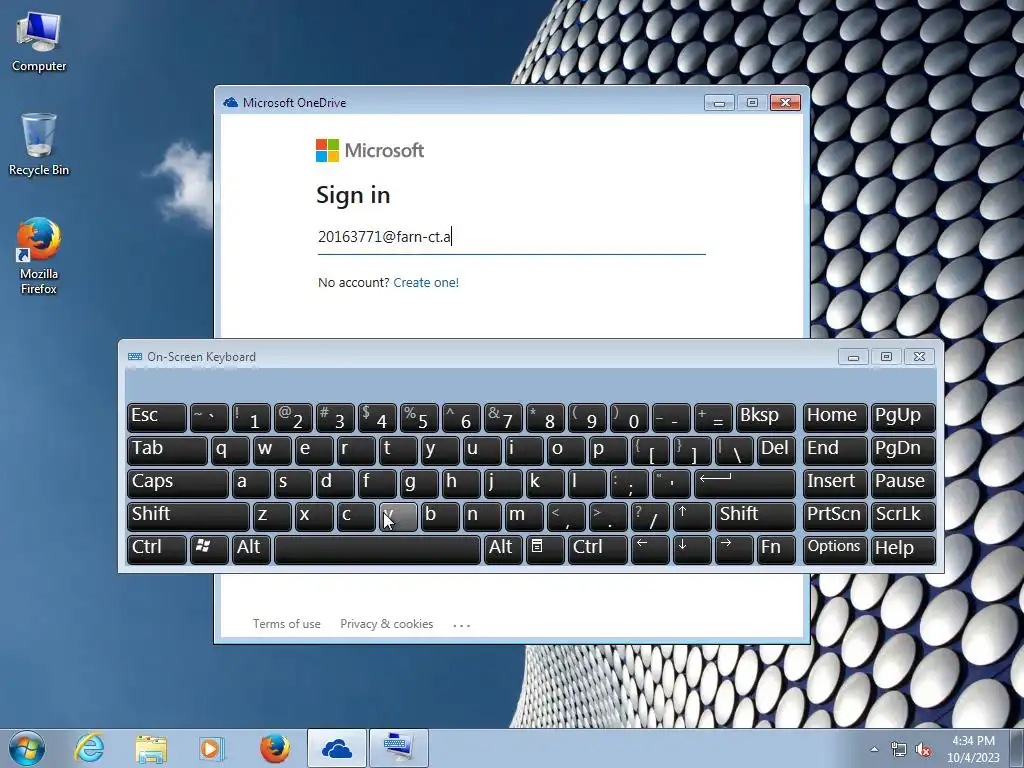Minimize the On-Screen Keyboard window
This screenshot has height=768, width=1024.
(853, 357)
